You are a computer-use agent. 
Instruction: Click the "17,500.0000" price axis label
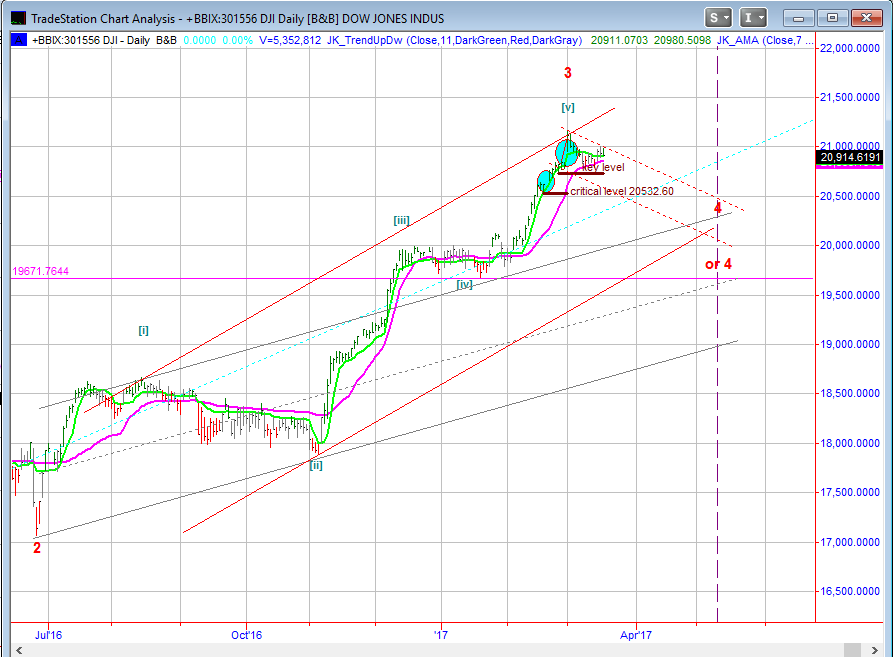pos(850,492)
